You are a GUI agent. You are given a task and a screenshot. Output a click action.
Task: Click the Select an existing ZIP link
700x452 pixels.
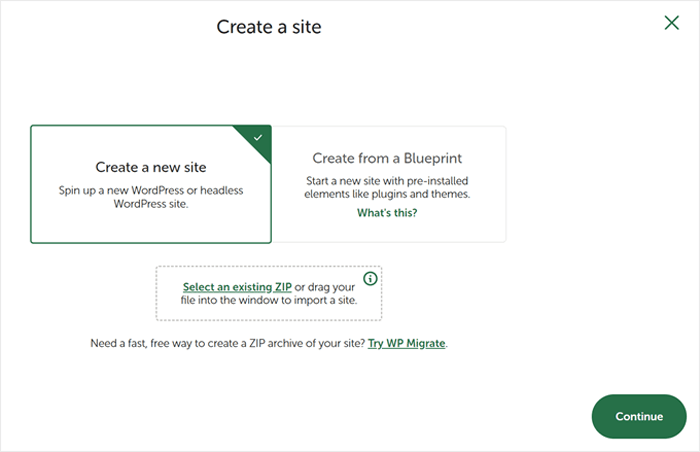pyautogui.click(x=237, y=287)
